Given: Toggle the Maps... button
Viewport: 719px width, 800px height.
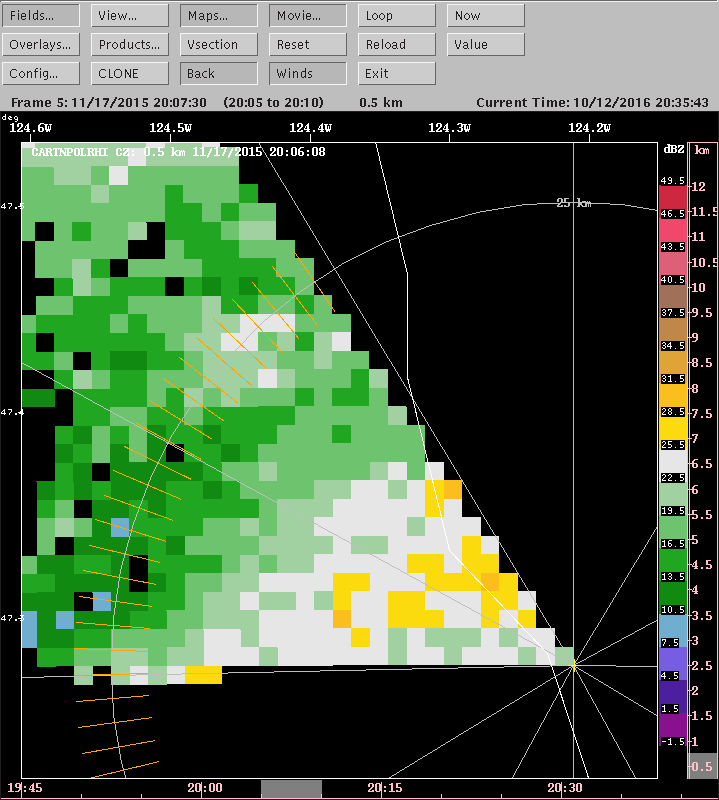Looking at the screenshot, I should click(x=219, y=16).
